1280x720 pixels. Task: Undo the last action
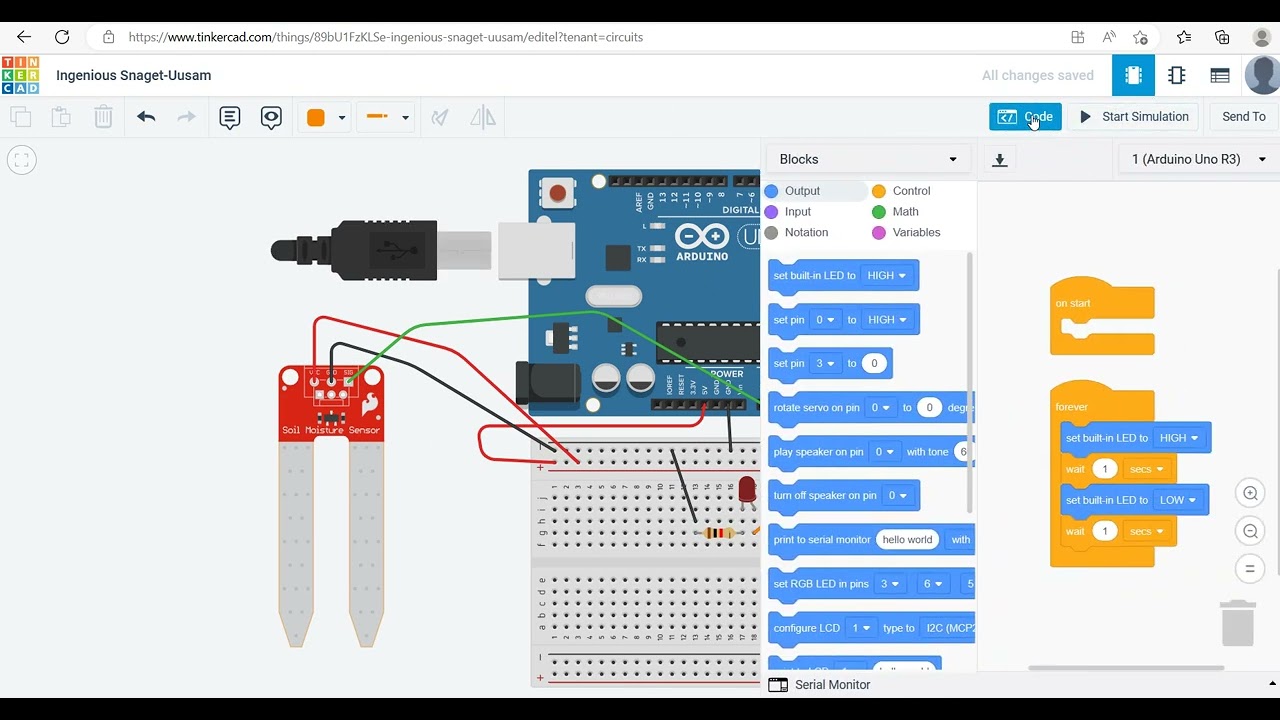pyautogui.click(x=146, y=117)
